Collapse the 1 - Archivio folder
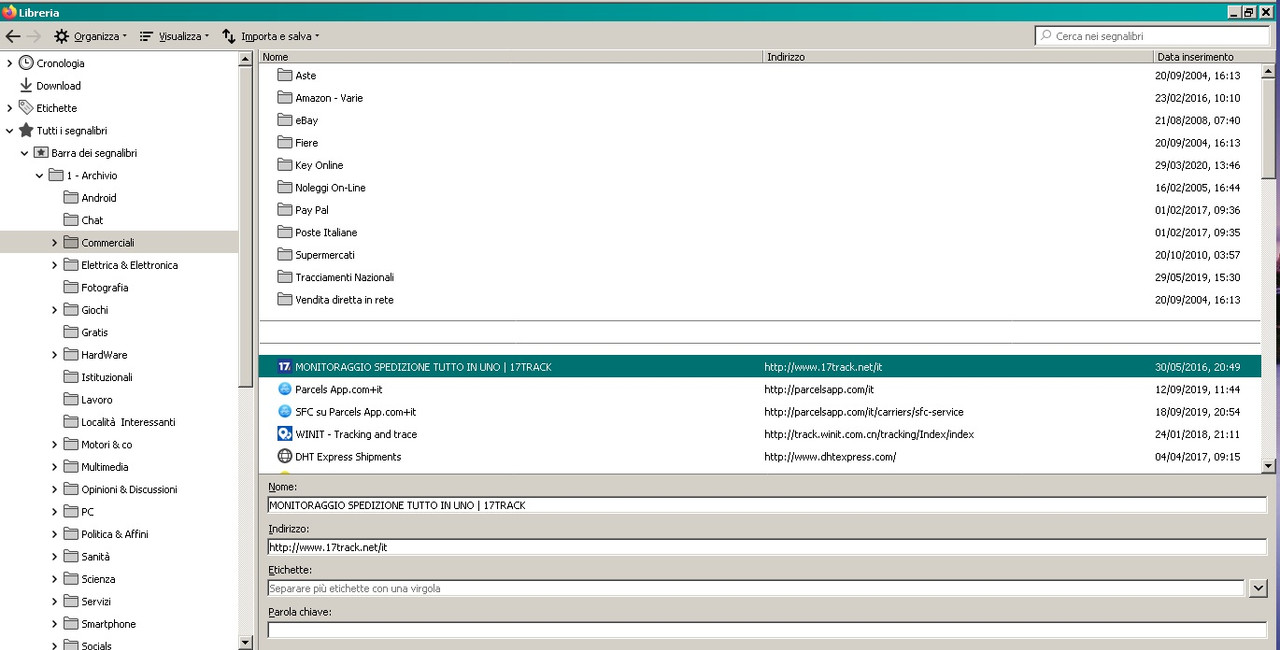The height and width of the screenshot is (650, 1280). click(40, 176)
